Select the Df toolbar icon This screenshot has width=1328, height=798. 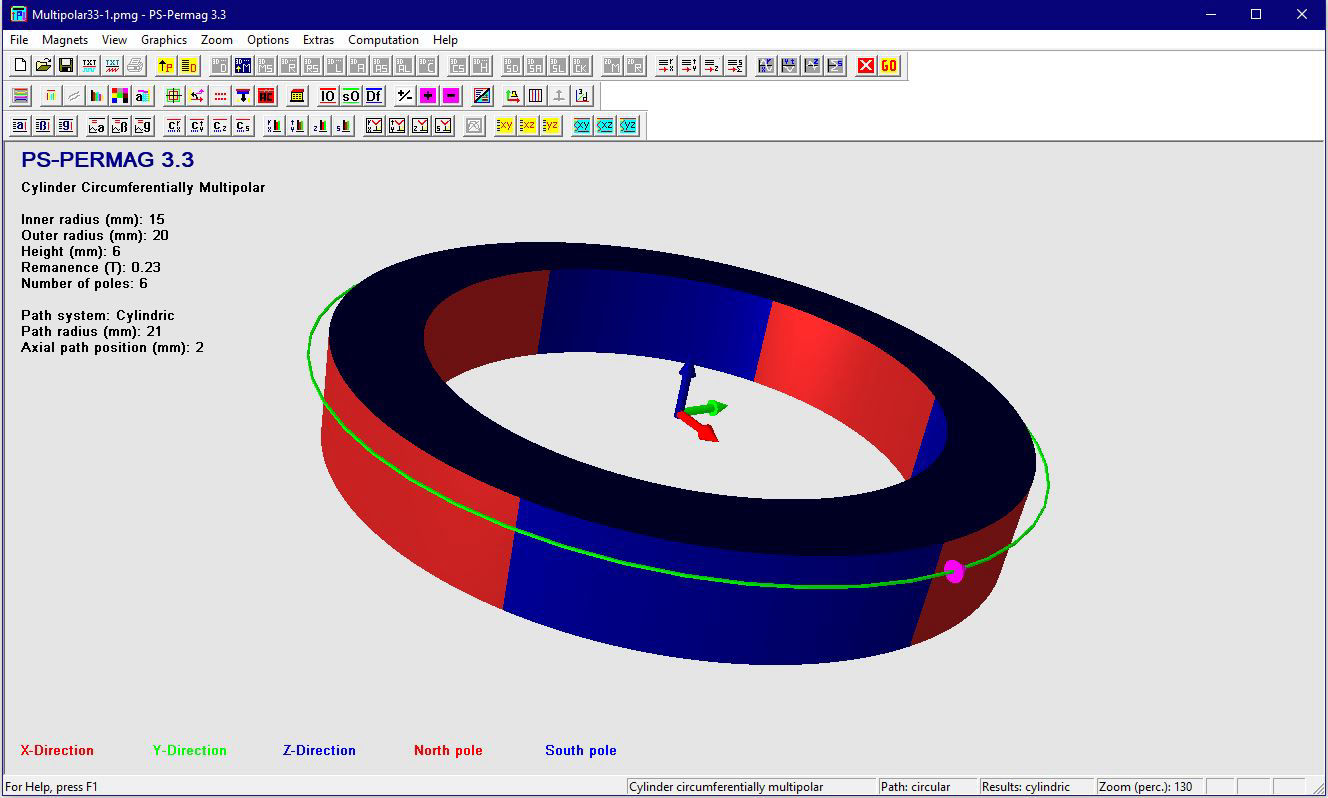[x=374, y=96]
